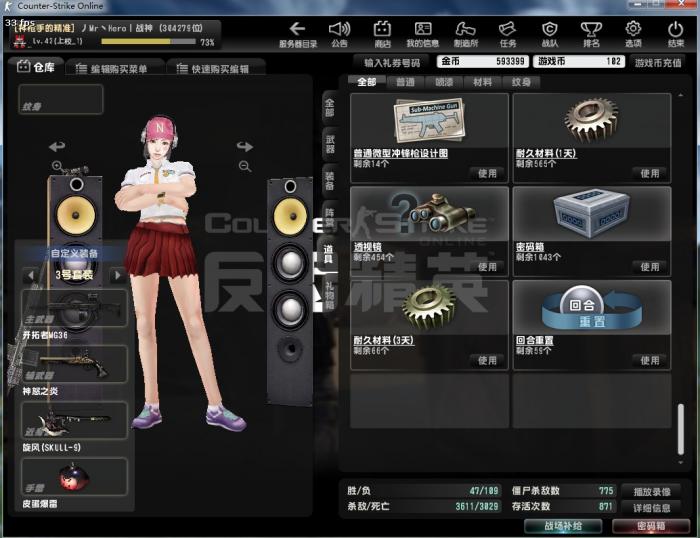700x538 pixels.
Task: Select secondary weapon slot 神怒之炎
Action: [x=74, y=364]
